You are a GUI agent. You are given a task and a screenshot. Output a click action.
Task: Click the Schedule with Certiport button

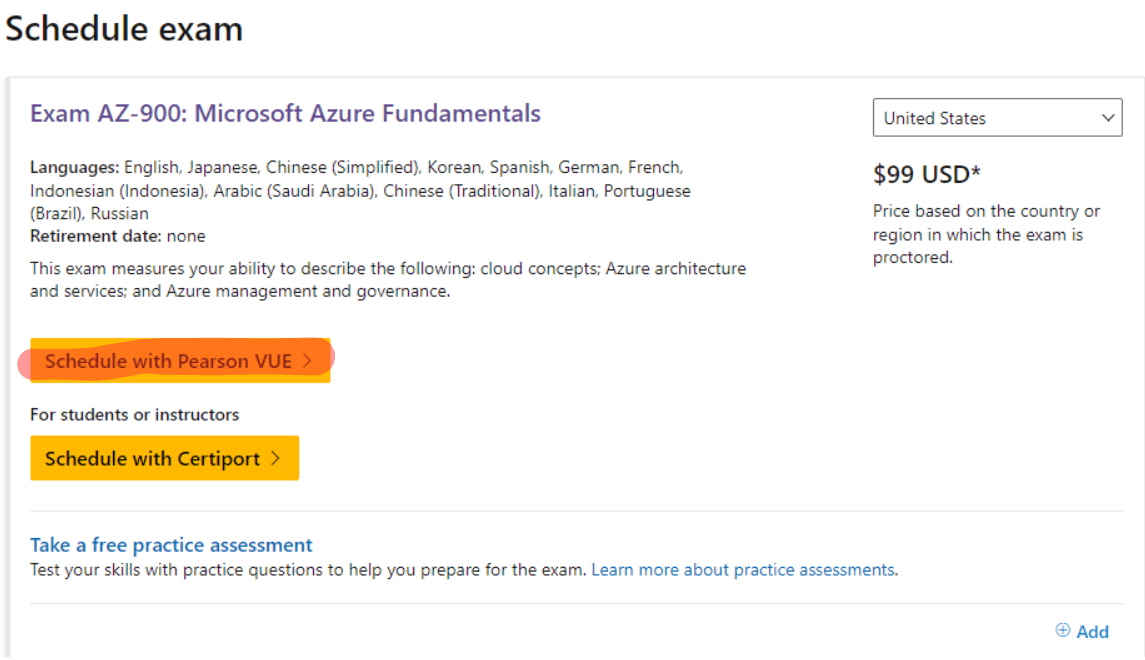pyautogui.click(x=164, y=458)
